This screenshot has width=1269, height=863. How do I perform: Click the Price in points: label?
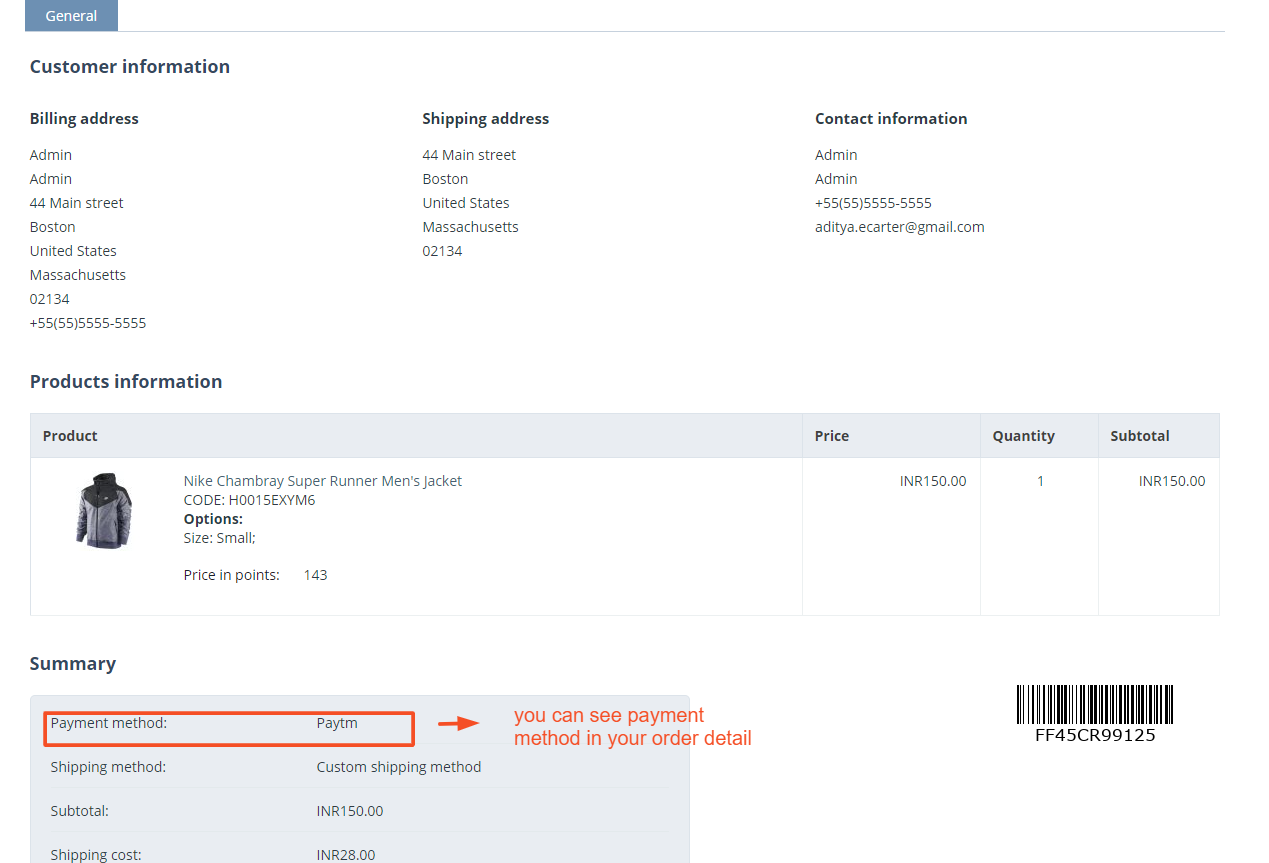[x=232, y=575]
